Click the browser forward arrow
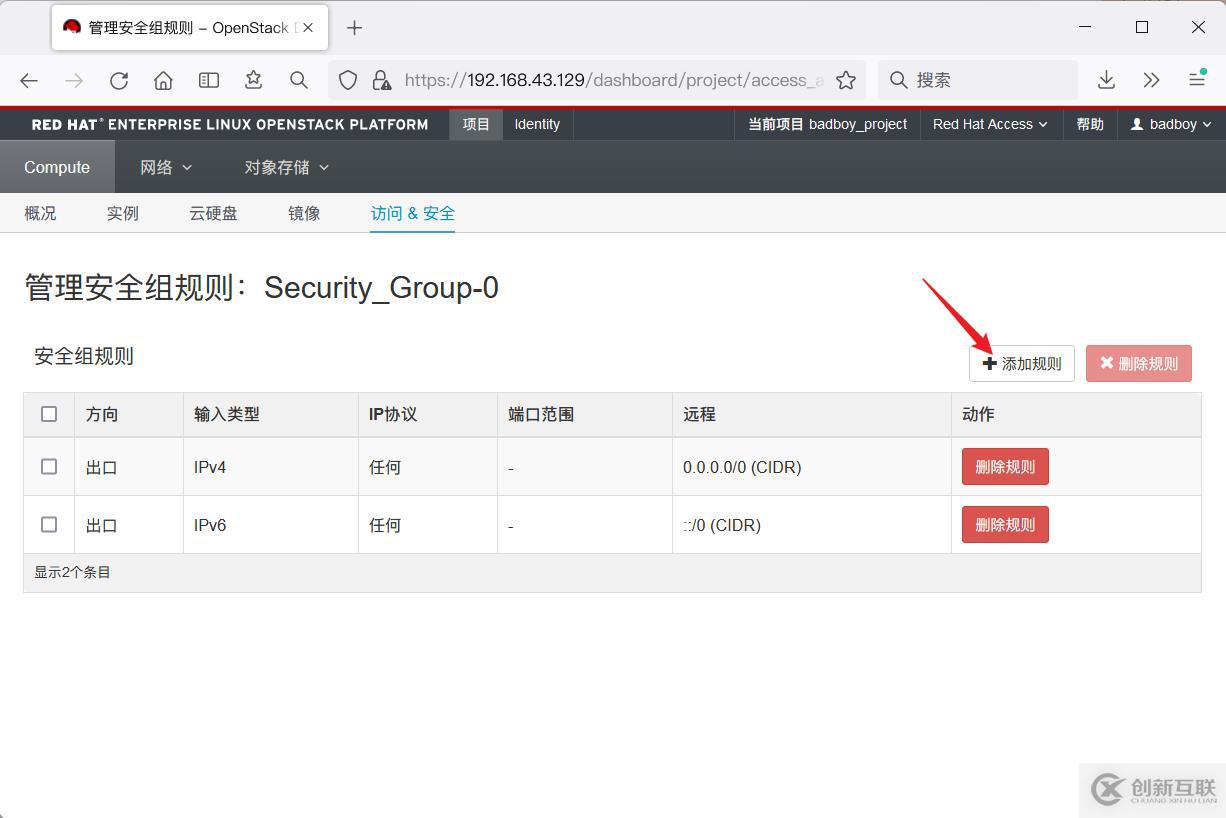Image resolution: width=1226 pixels, height=818 pixels. 74,80
